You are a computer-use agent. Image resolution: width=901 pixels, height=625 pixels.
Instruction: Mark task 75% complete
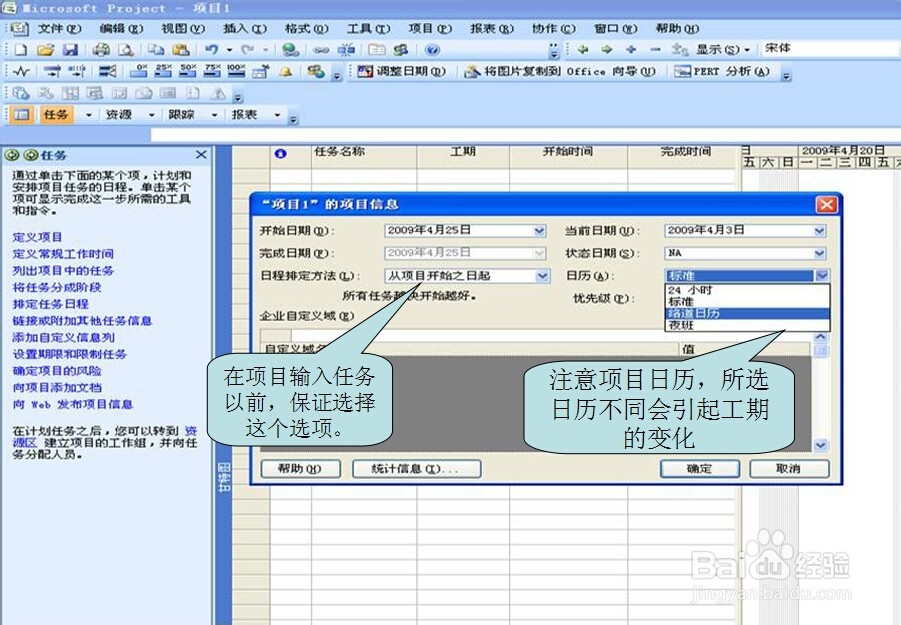tap(212, 71)
